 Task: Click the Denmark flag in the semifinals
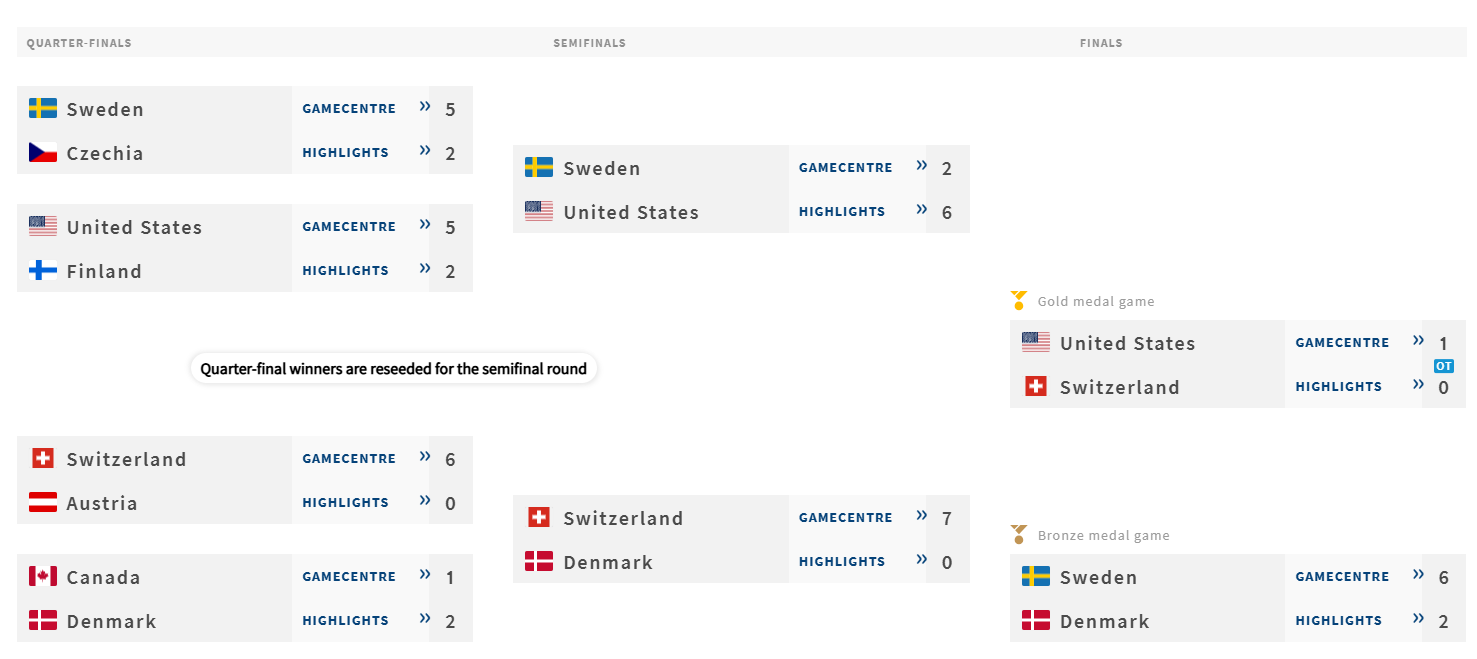click(539, 562)
